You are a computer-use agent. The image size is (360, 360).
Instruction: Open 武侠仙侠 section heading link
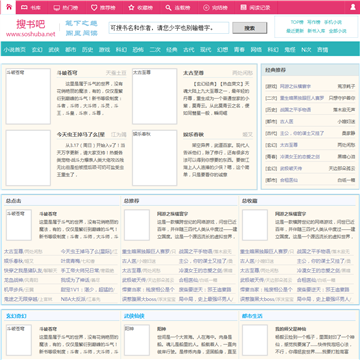click(134, 316)
